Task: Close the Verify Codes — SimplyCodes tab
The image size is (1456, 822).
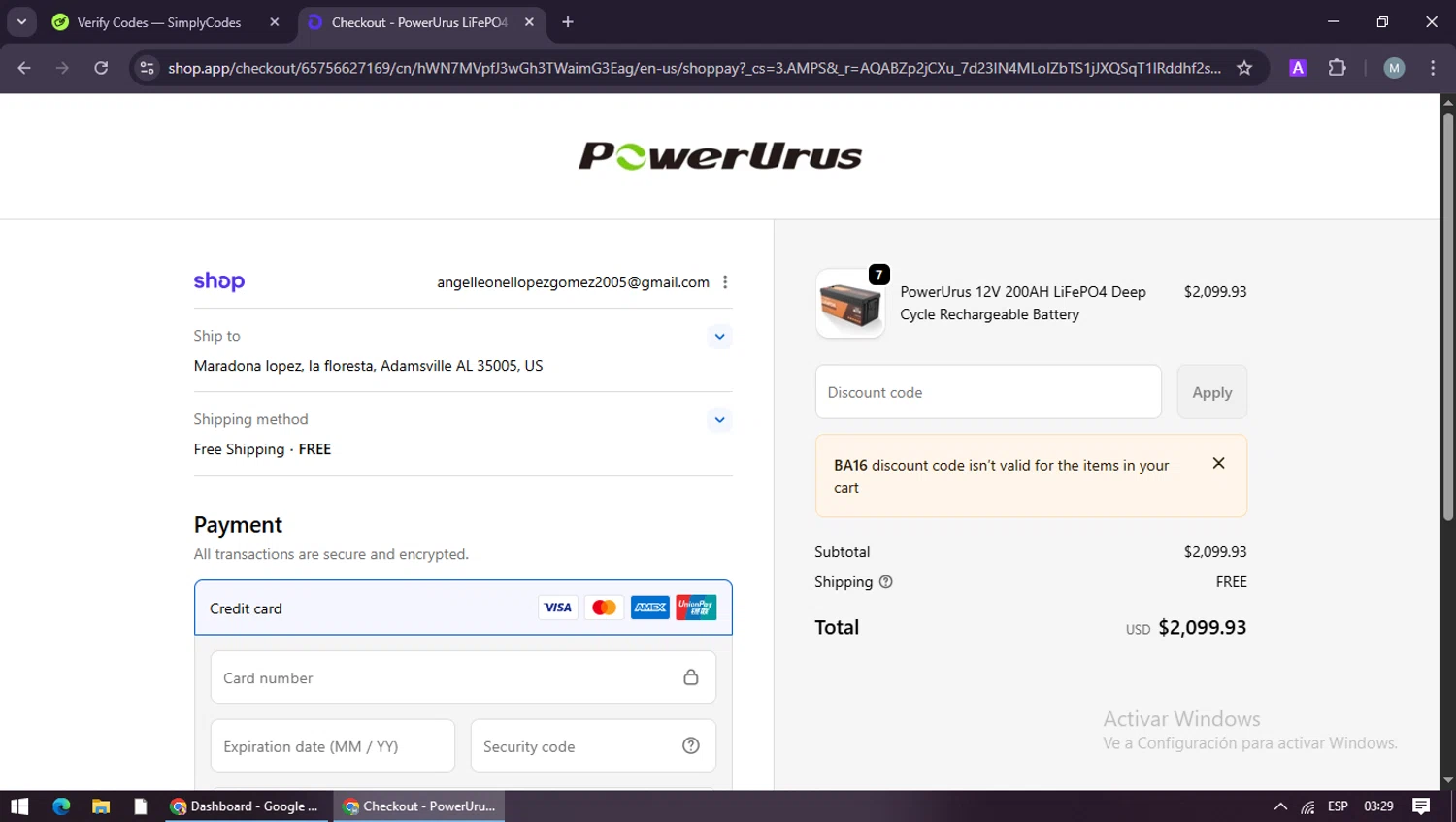Action: (275, 22)
